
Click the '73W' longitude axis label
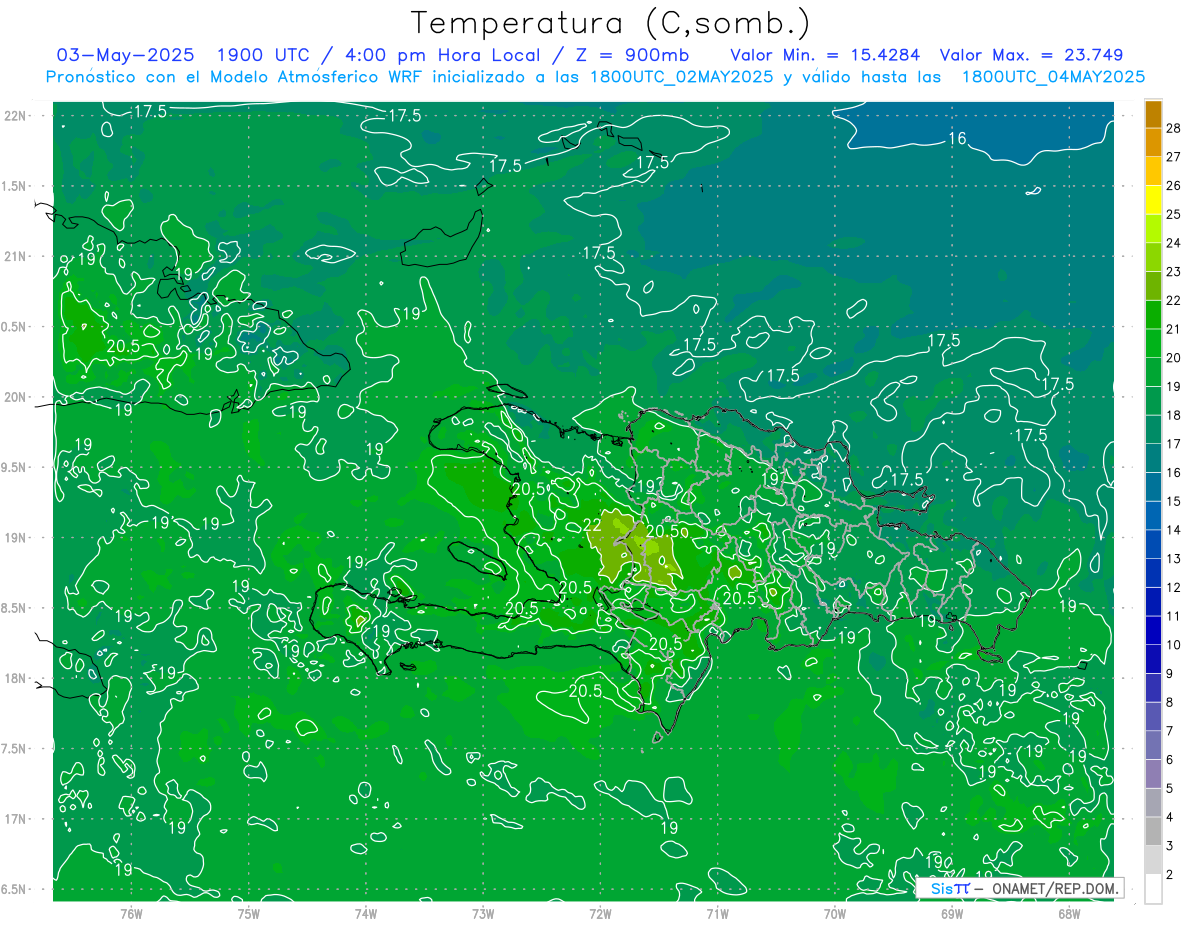pos(483,913)
